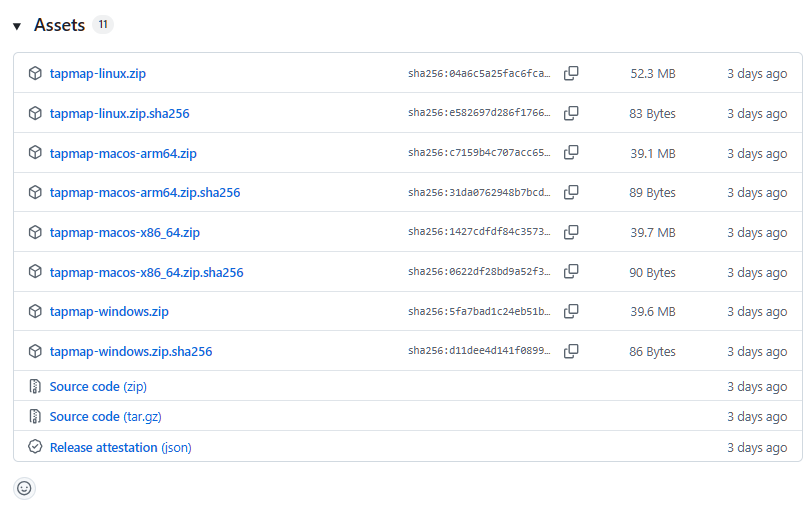Copy SHA256 hash for tapmap-macos-arm64.zip.sha256
The width and height of the screenshot is (810, 511).
[571, 193]
